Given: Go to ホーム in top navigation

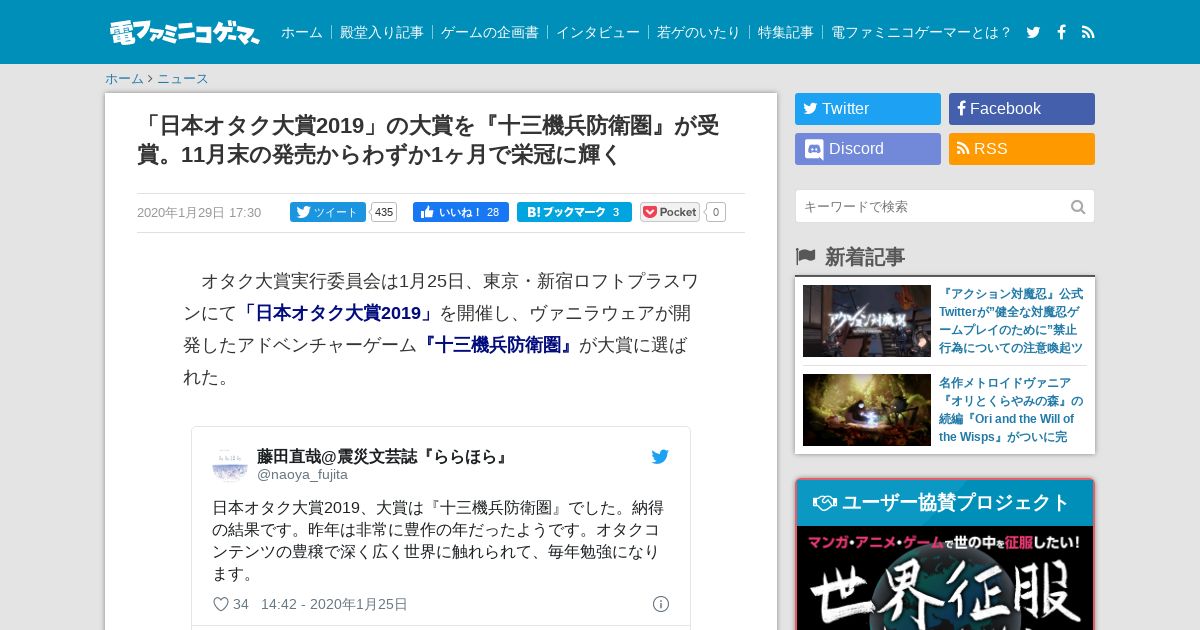Looking at the screenshot, I should pos(301,32).
